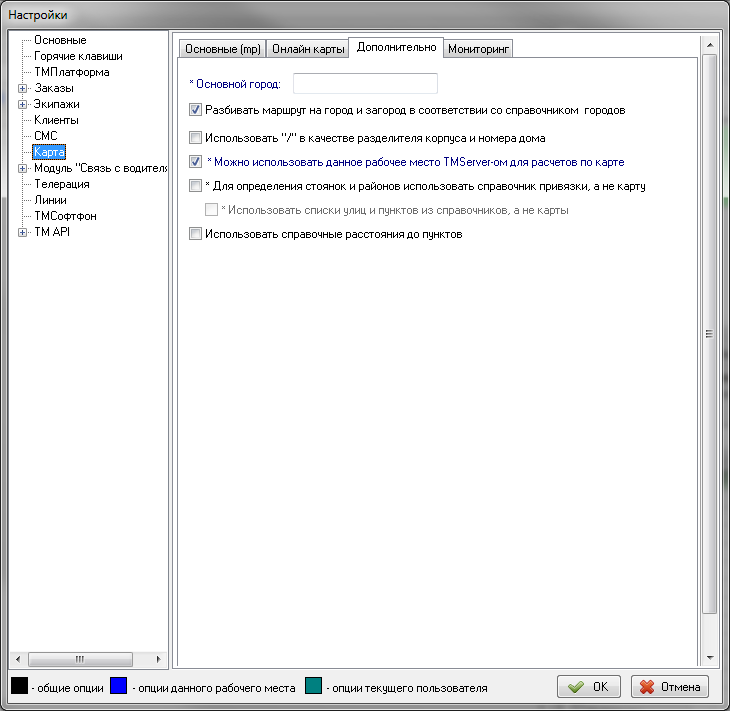This screenshot has width=730, height=711.
Task: Expand the Модуль "Связь с водителями" node
Action: (22, 169)
